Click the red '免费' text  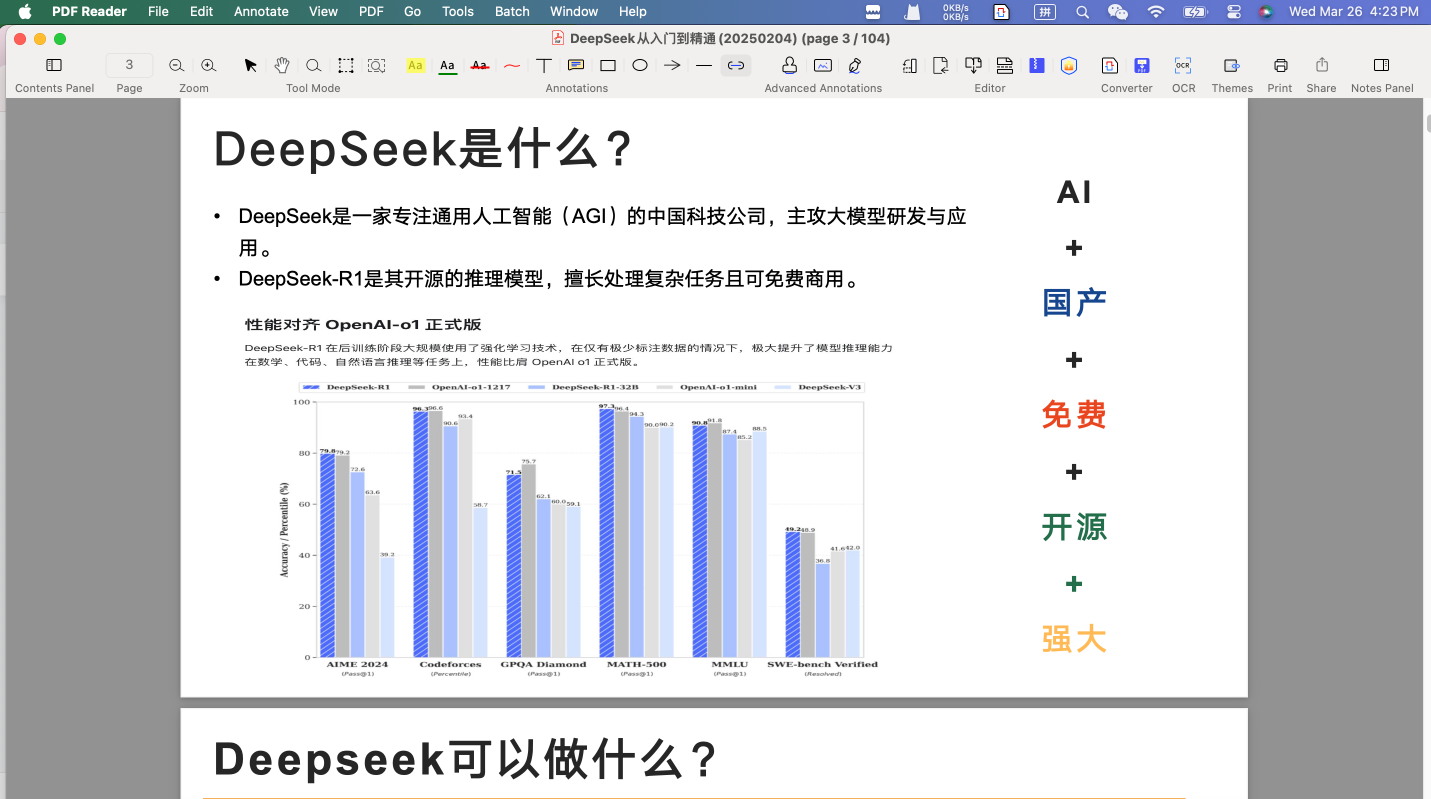pyautogui.click(x=1074, y=414)
